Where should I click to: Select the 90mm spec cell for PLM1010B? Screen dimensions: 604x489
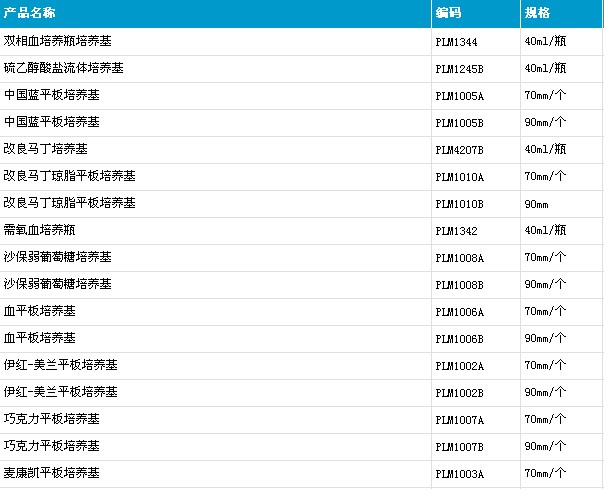tap(536, 204)
